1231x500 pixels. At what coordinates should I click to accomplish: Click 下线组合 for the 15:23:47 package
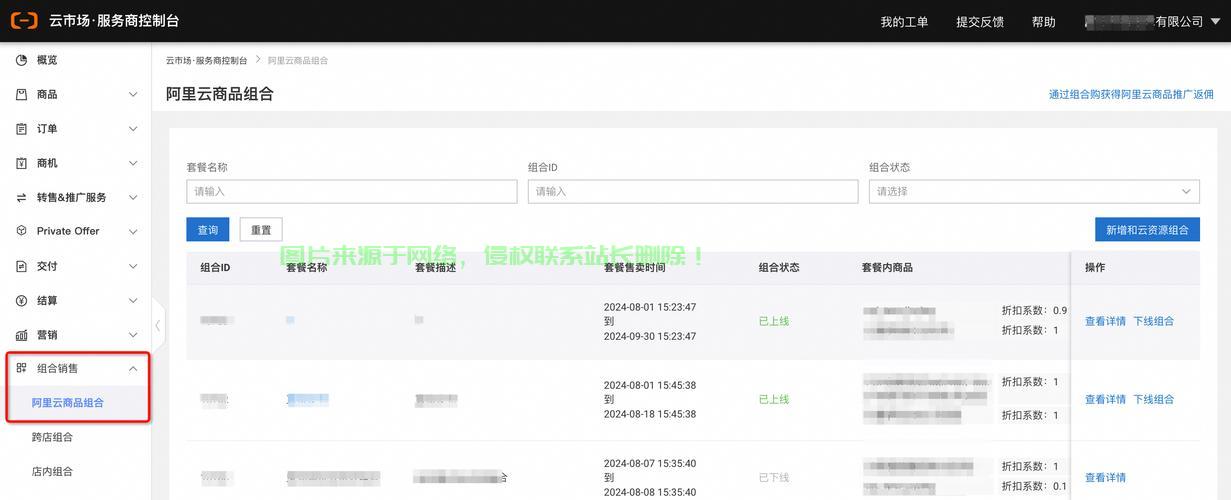point(1153,321)
